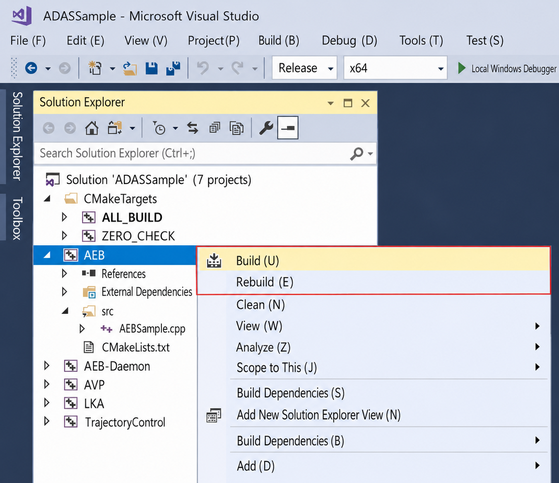559x483 pixels.
Task: Choose Rebuild (E) from context menu
Action: coord(374,282)
